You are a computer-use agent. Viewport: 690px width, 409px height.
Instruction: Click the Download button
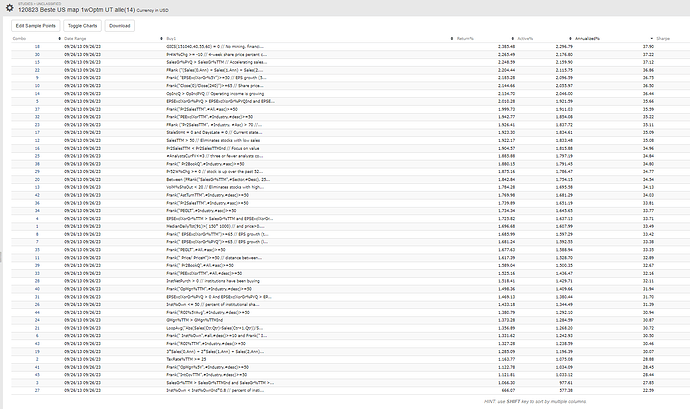[x=120, y=26]
